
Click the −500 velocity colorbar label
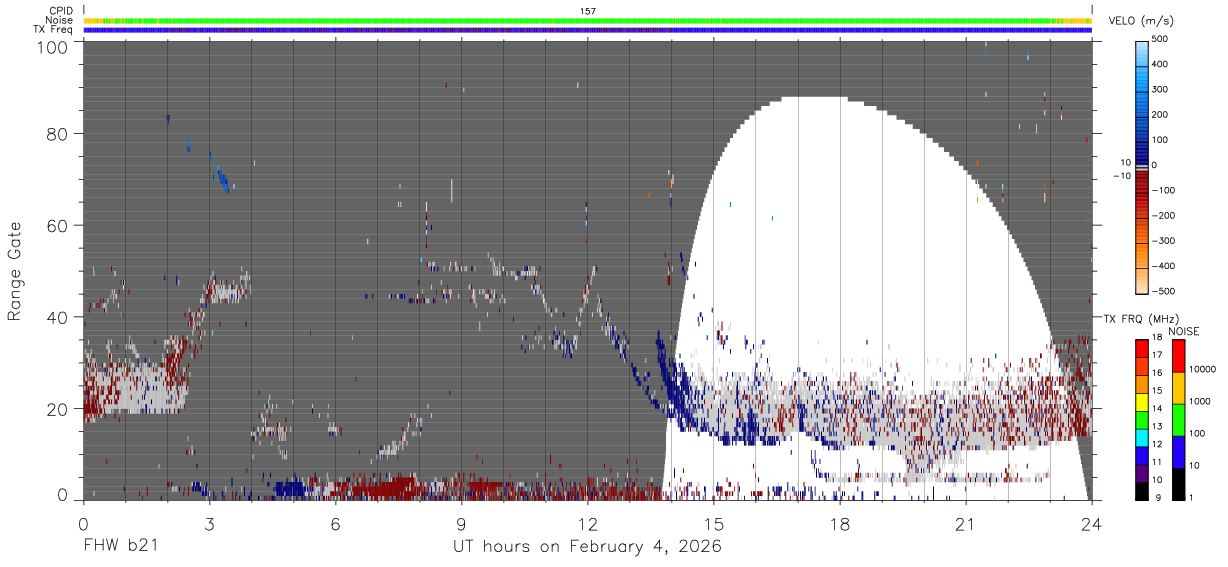tap(1161, 291)
